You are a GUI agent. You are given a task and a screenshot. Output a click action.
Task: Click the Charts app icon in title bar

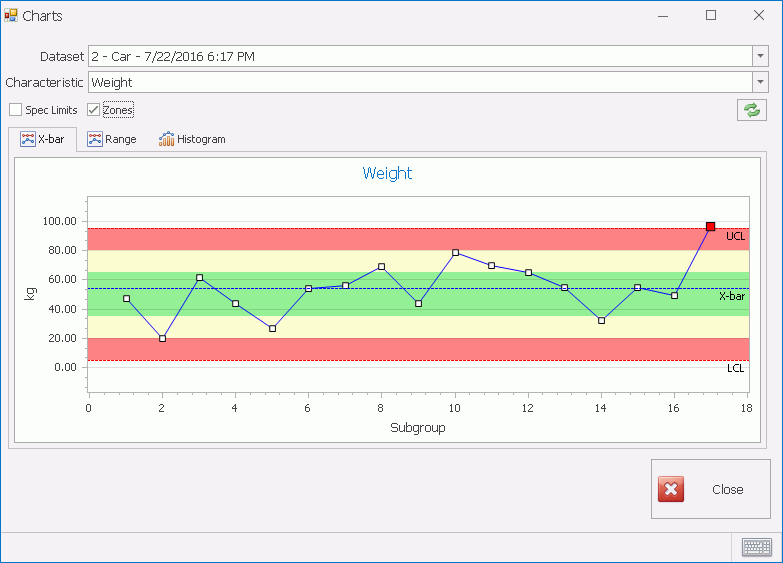tap(11, 15)
